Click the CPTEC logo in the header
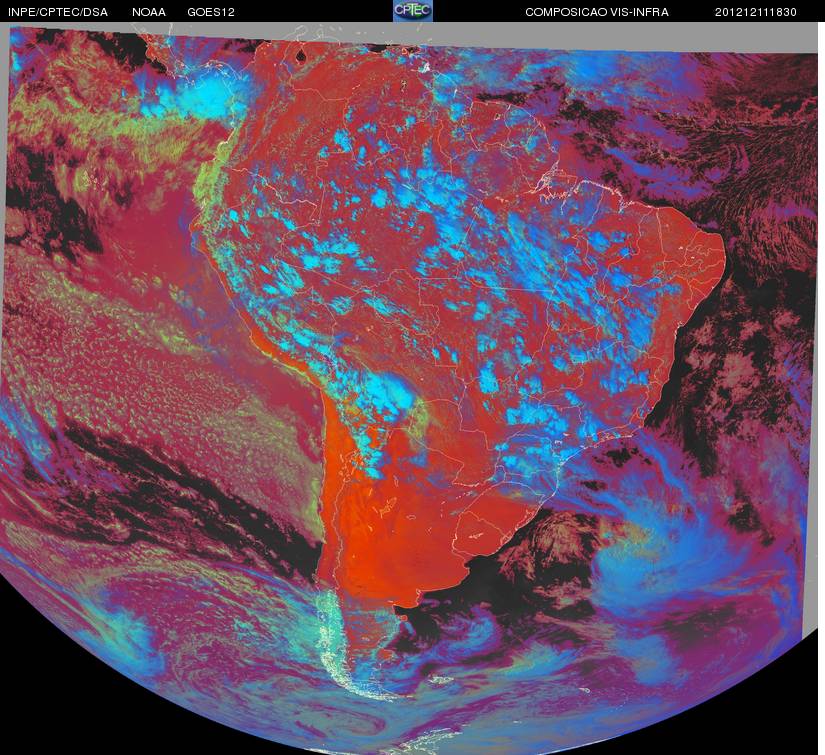 tap(412, 11)
